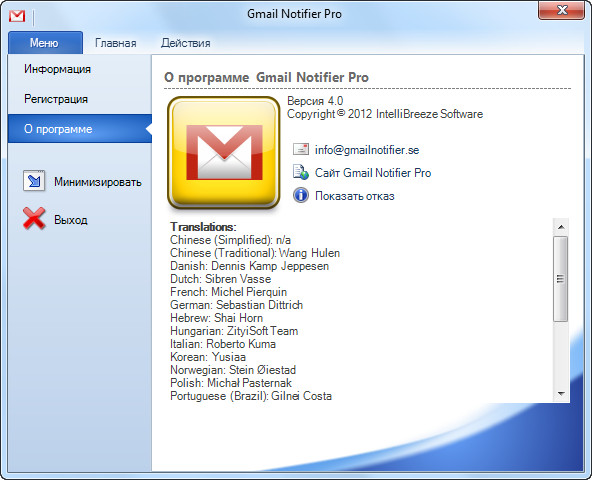Image resolution: width=592 pixels, height=480 pixels.
Task: Click 'Danish: Dennis Kamp Jeppesen' line
Action: click(x=249, y=266)
